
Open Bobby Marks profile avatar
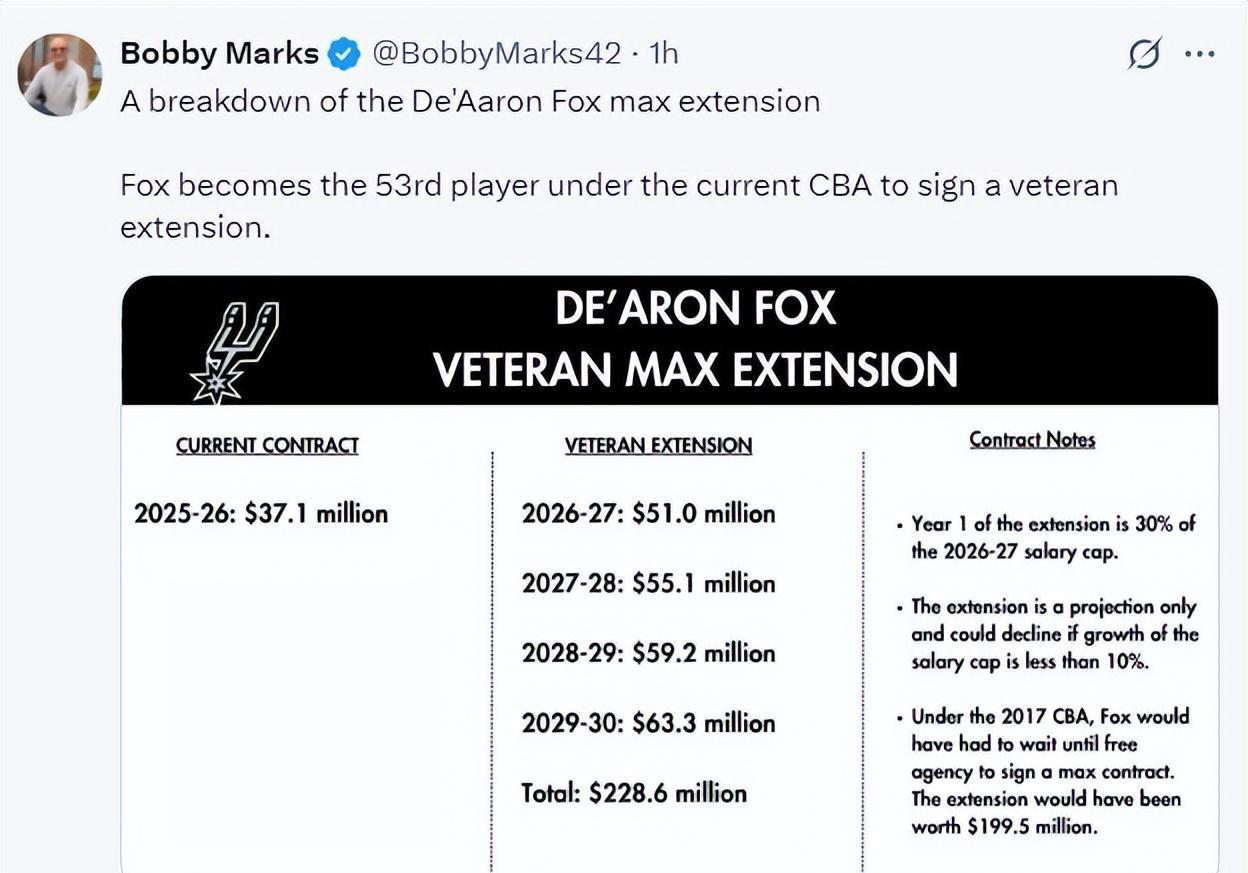60,75
